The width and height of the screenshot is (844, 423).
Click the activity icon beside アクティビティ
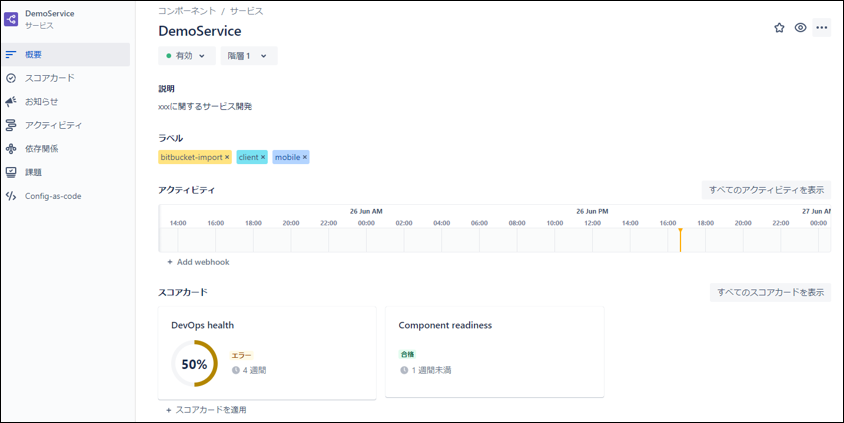[11, 125]
